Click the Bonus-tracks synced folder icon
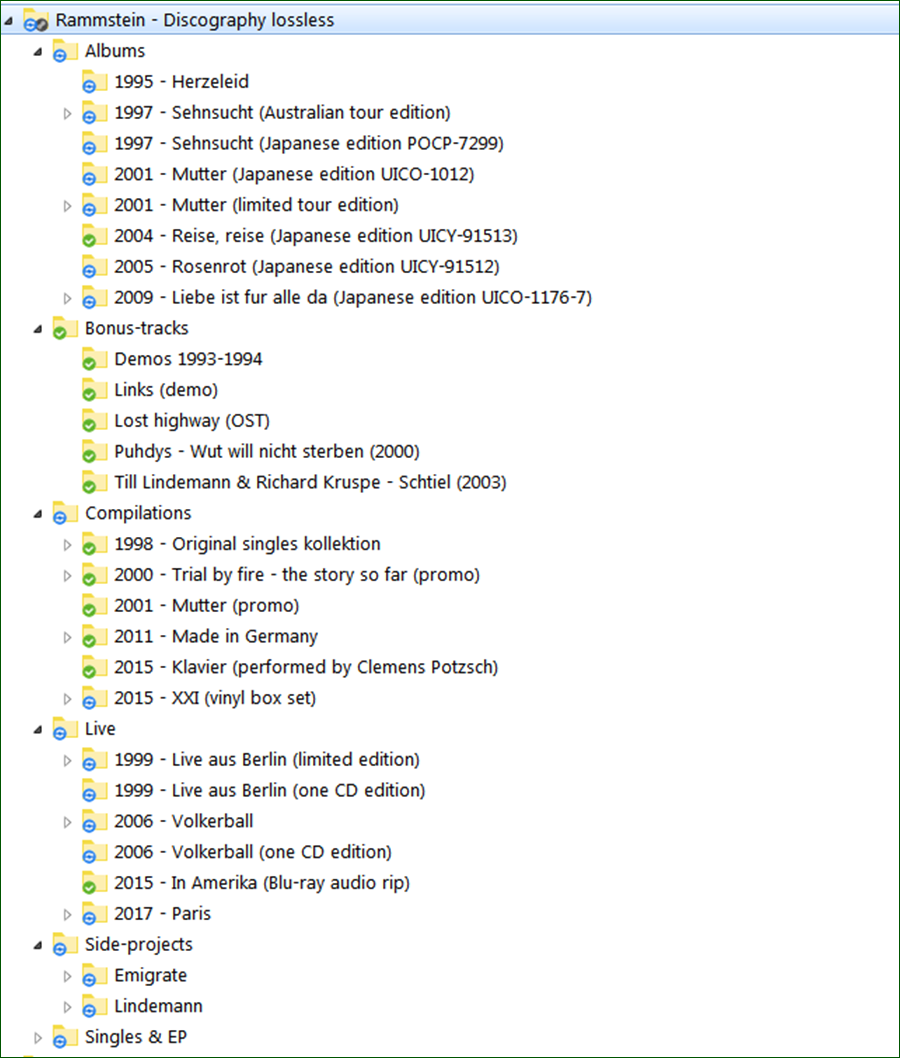This screenshot has height=1058, width=900. (65, 329)
